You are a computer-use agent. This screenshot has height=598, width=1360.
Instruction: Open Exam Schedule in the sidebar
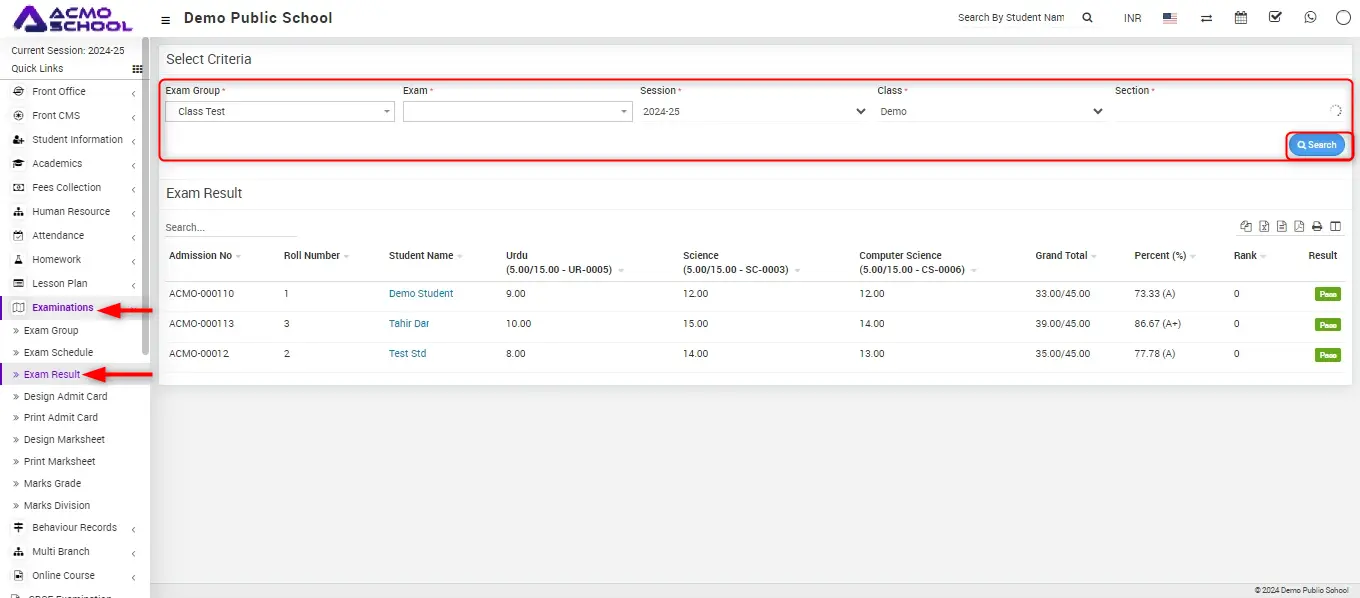pos(58,353)
